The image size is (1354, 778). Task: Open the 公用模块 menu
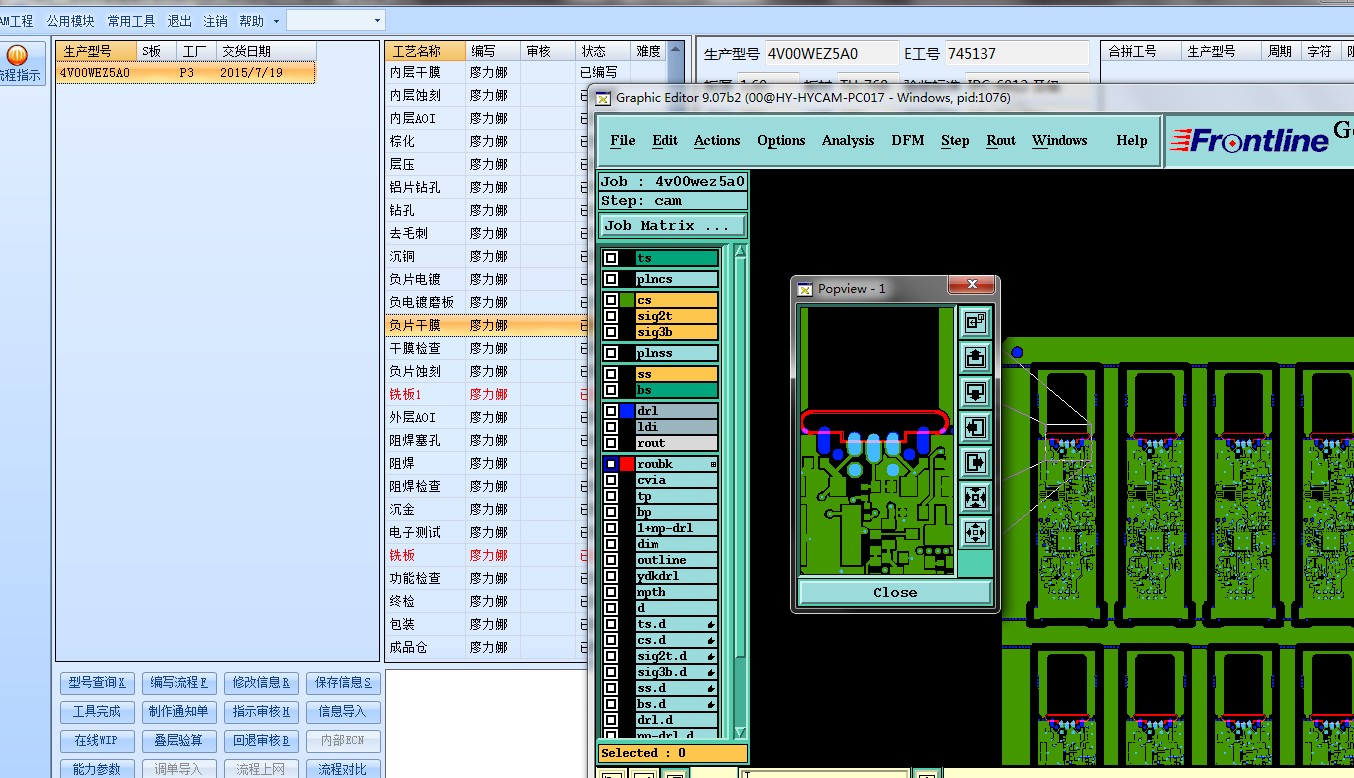tap(70, 21)
